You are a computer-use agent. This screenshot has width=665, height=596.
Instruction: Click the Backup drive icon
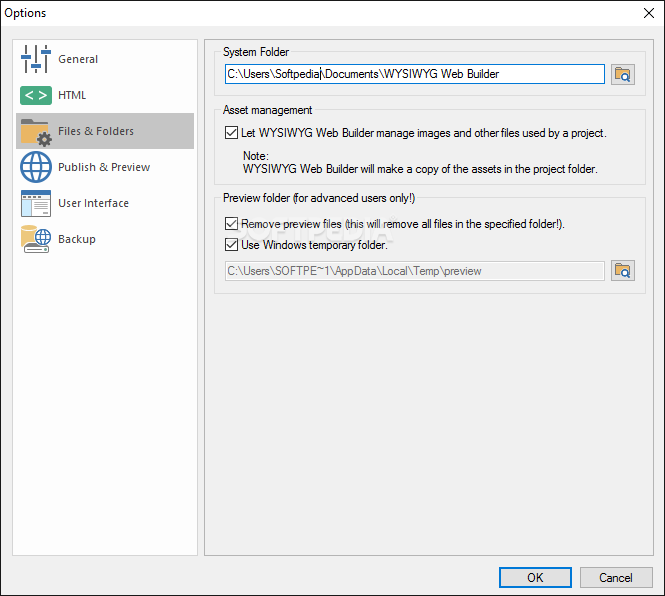36,239
